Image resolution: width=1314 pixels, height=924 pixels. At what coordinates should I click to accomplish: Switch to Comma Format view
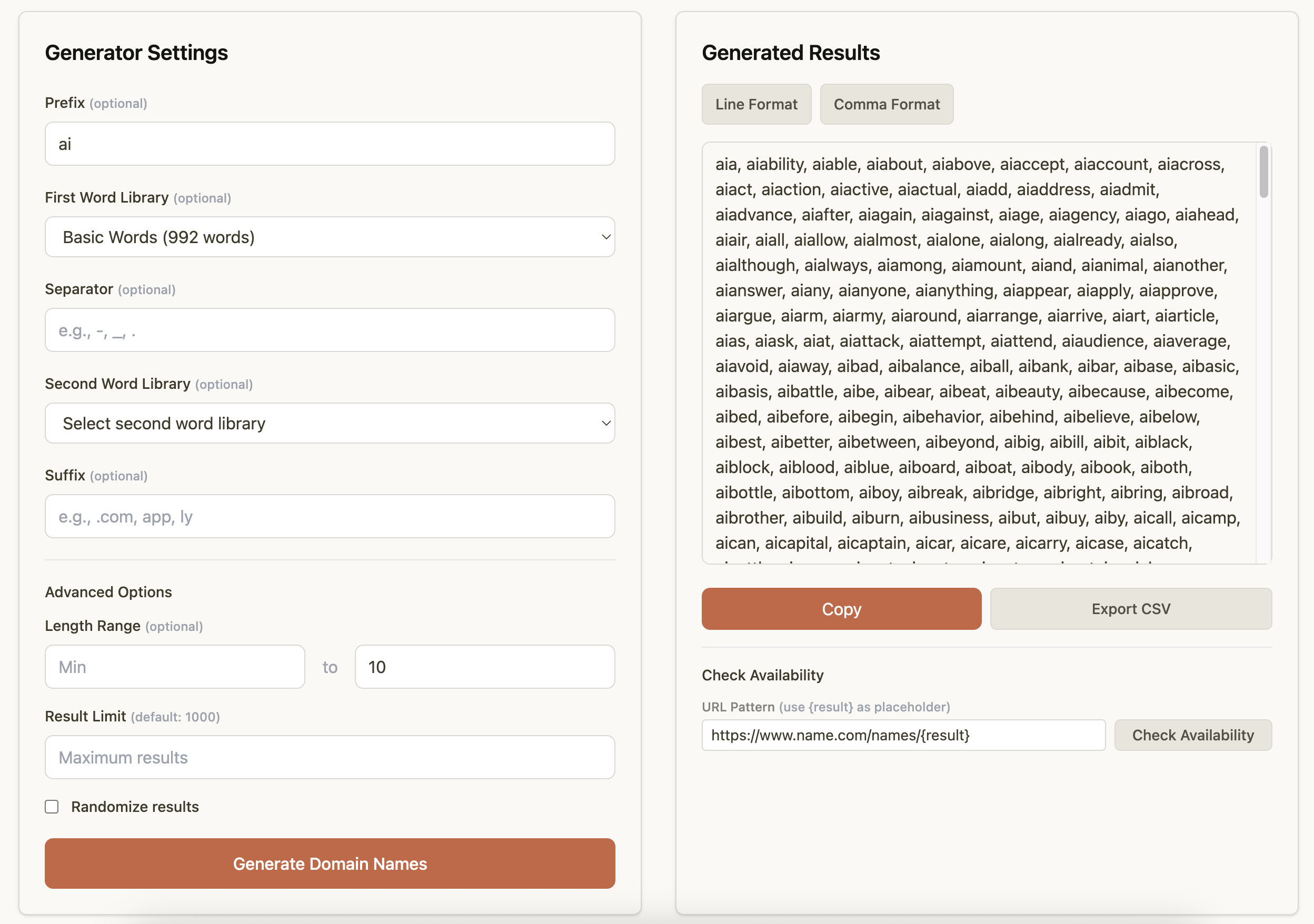886,104
